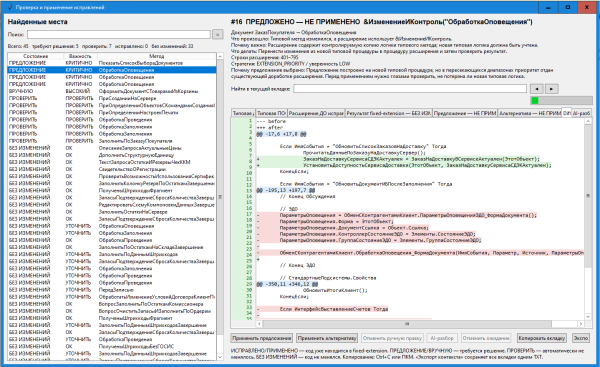The width and height of the screenshot is (600, 367).
Task: Click down arrow of diff pane vertical scrollbar
Action: pyautogui.click(x=588, y=316)
